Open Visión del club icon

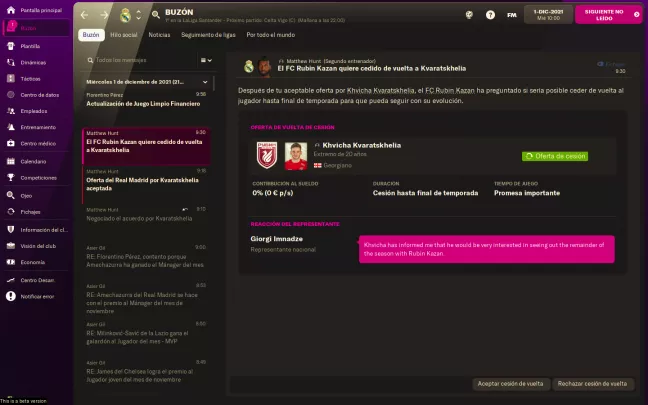point(11,246)
